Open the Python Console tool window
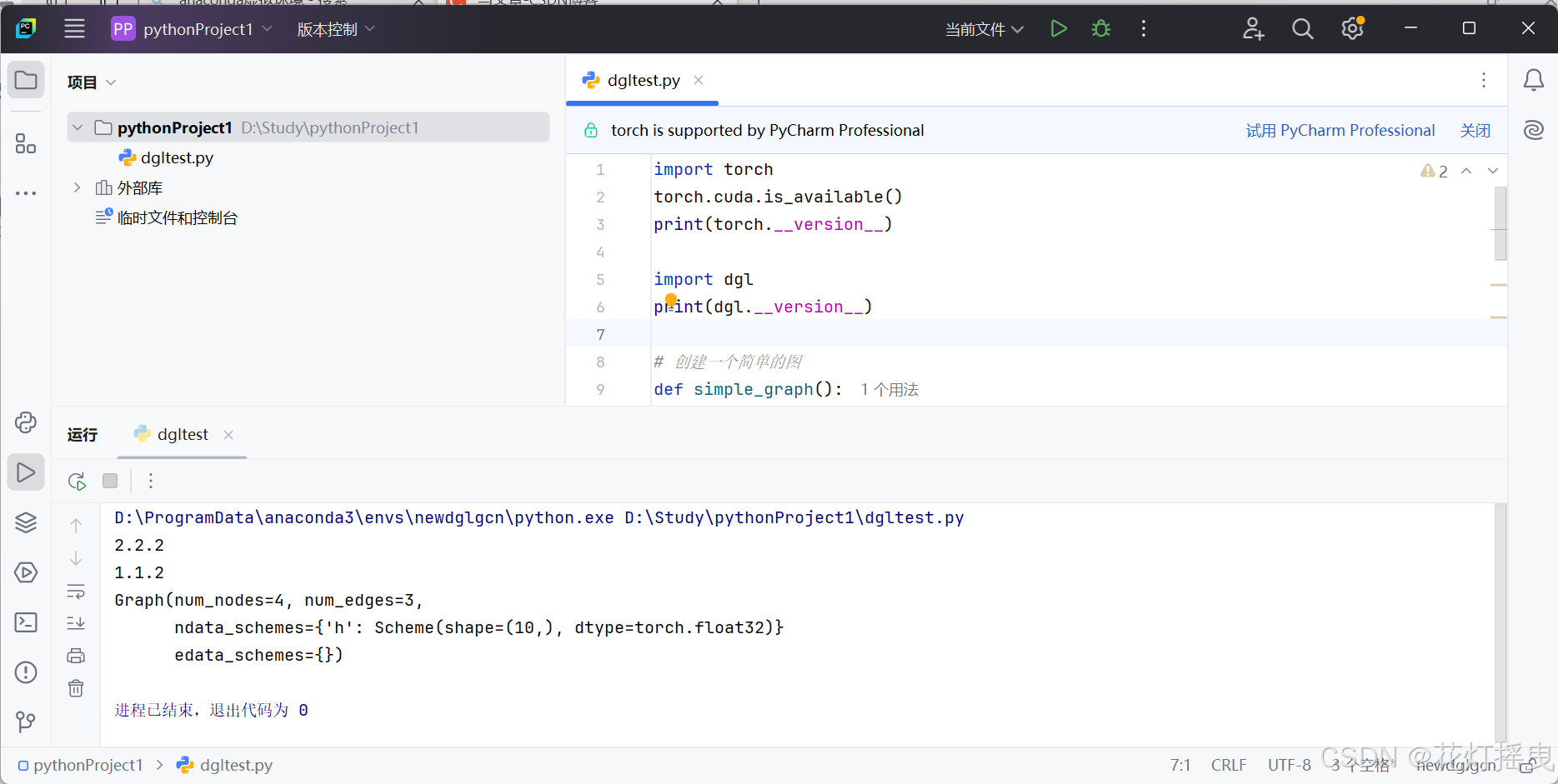Image resolution: width=1558 pixels, height=784 pixels. pos(26,422)
